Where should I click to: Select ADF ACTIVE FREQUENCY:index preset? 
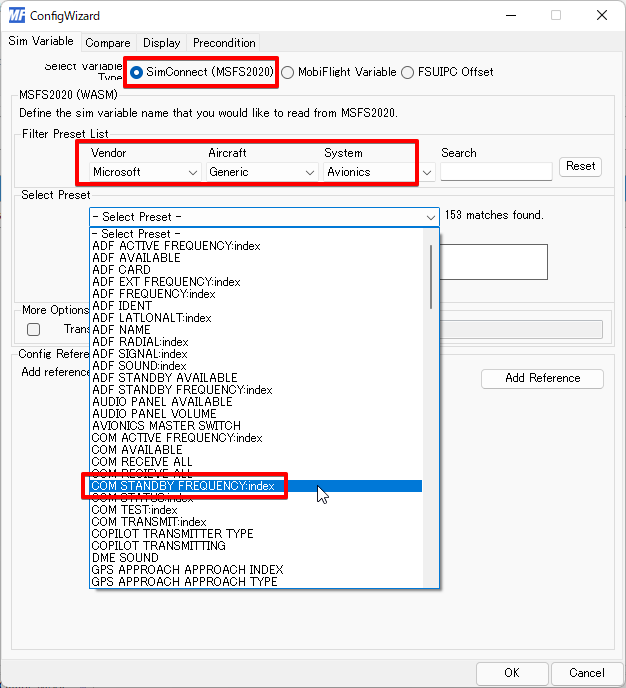(256, 246)
